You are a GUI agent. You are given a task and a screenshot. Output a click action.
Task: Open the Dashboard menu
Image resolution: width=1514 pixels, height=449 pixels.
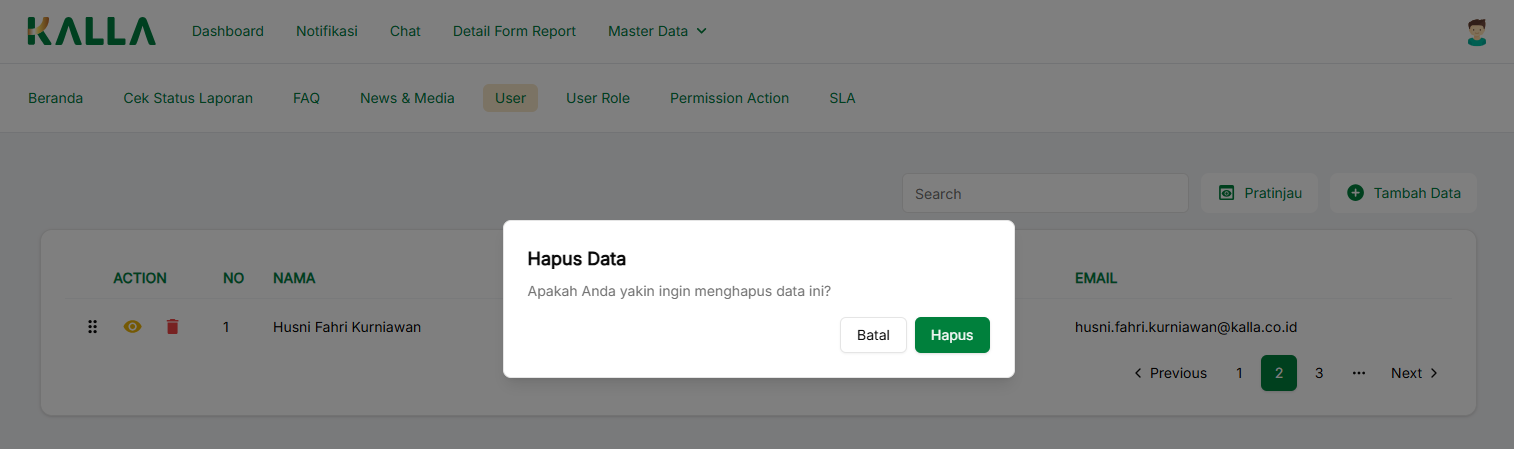[228, 31]
